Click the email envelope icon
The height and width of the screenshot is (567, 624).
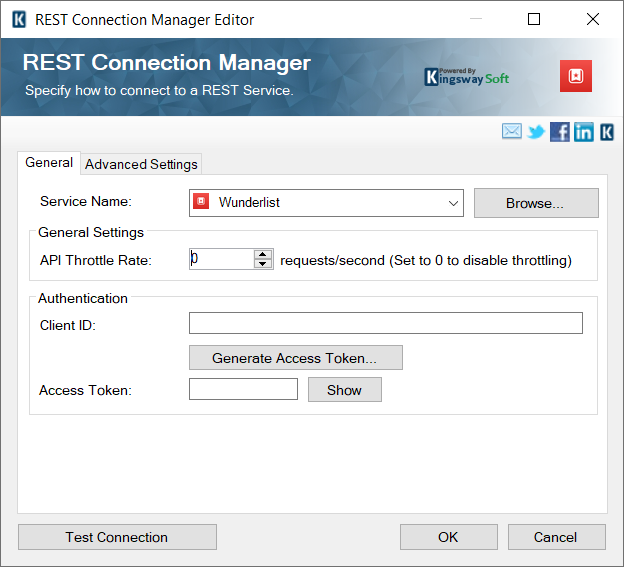tap(511, 131)
